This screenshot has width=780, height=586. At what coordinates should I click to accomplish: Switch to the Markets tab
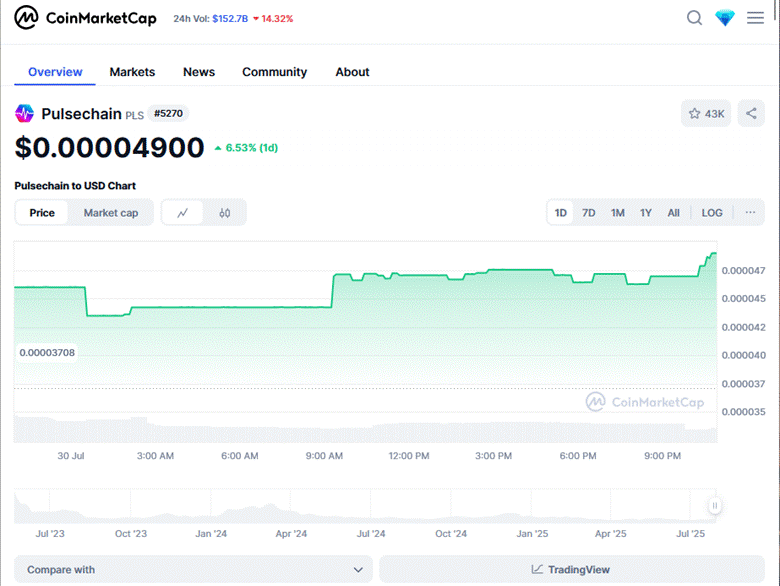pyautogui.click(x=132, y=72)
